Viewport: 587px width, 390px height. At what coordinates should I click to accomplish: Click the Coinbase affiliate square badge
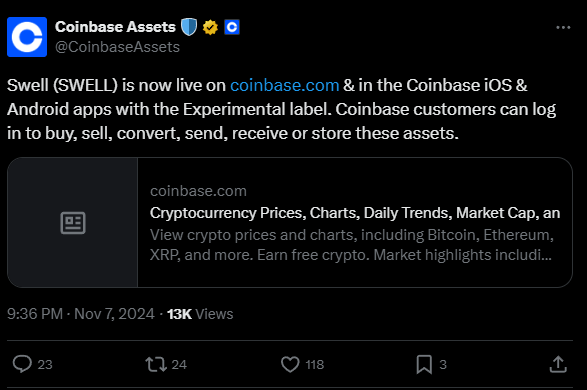[232, 27]
